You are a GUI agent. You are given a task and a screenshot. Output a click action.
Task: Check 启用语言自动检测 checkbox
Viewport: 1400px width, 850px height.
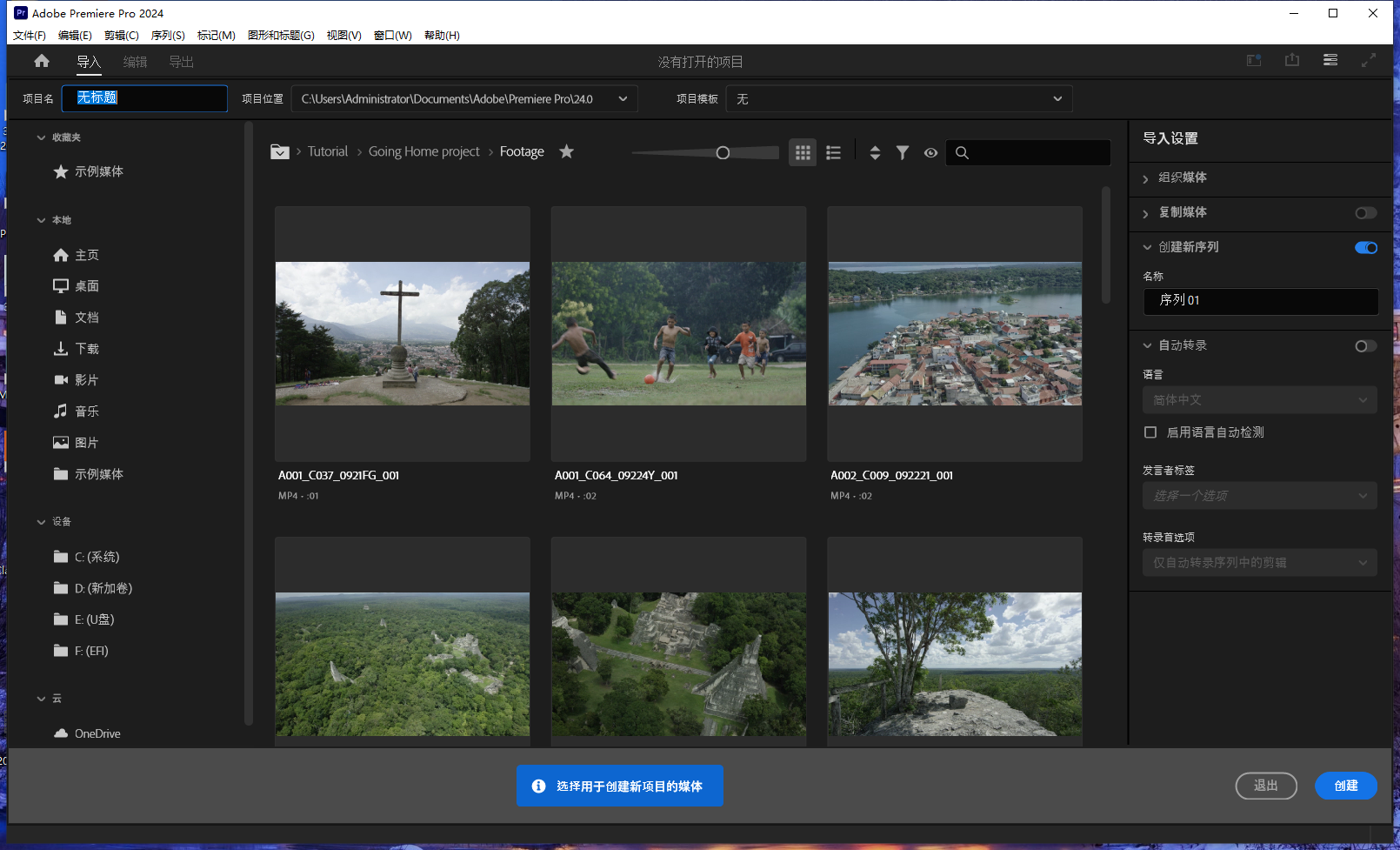(1150, 432)
